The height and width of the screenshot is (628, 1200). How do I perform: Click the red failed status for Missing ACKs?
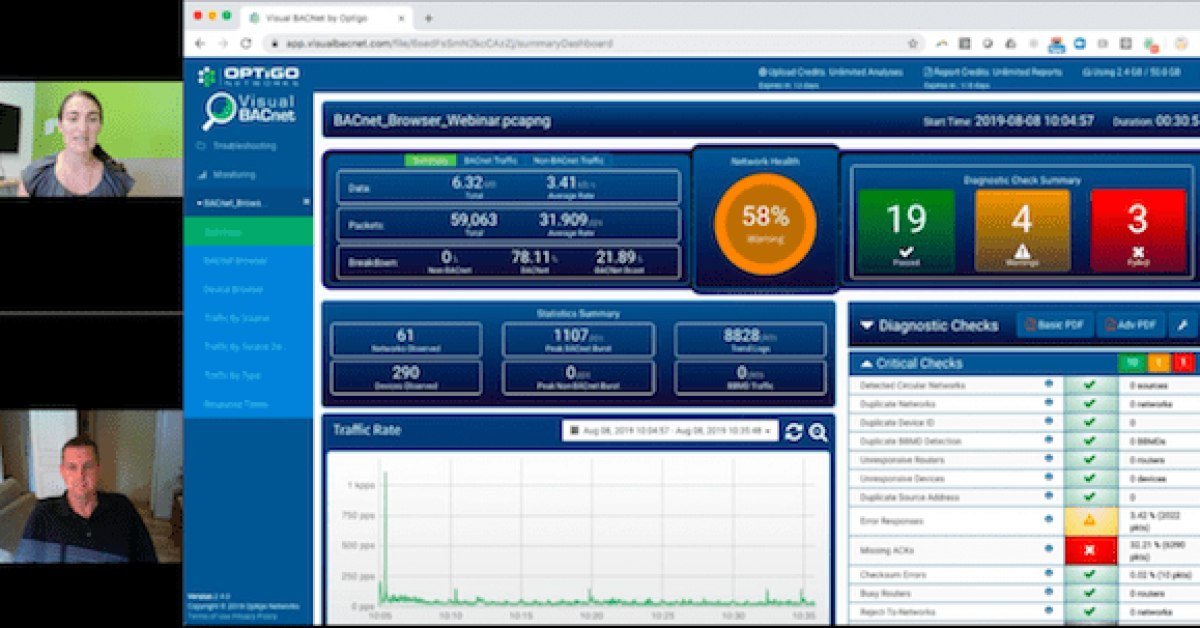1090,550
